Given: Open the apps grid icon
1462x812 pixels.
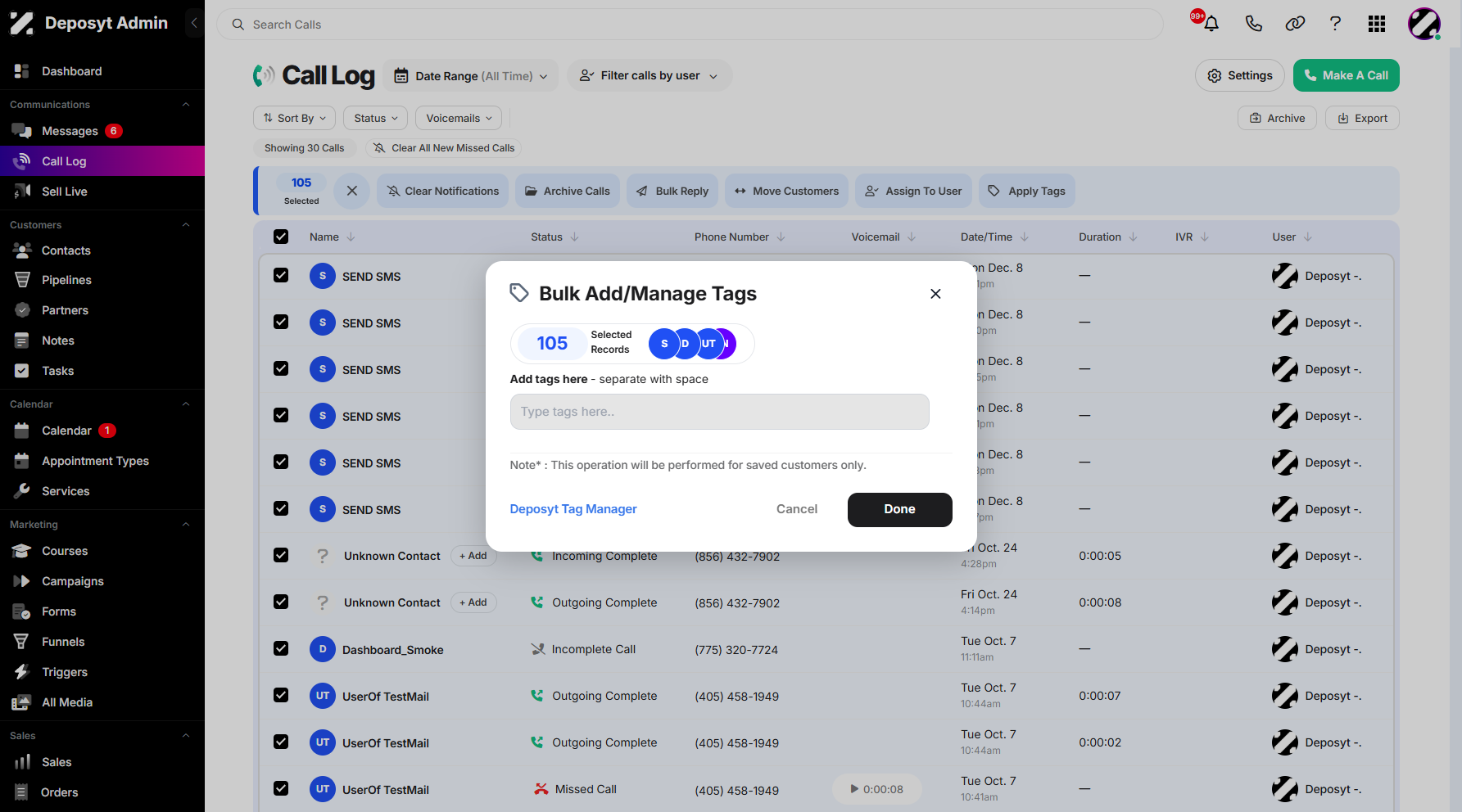Looking at the screenshot, I should [1377, 24].
